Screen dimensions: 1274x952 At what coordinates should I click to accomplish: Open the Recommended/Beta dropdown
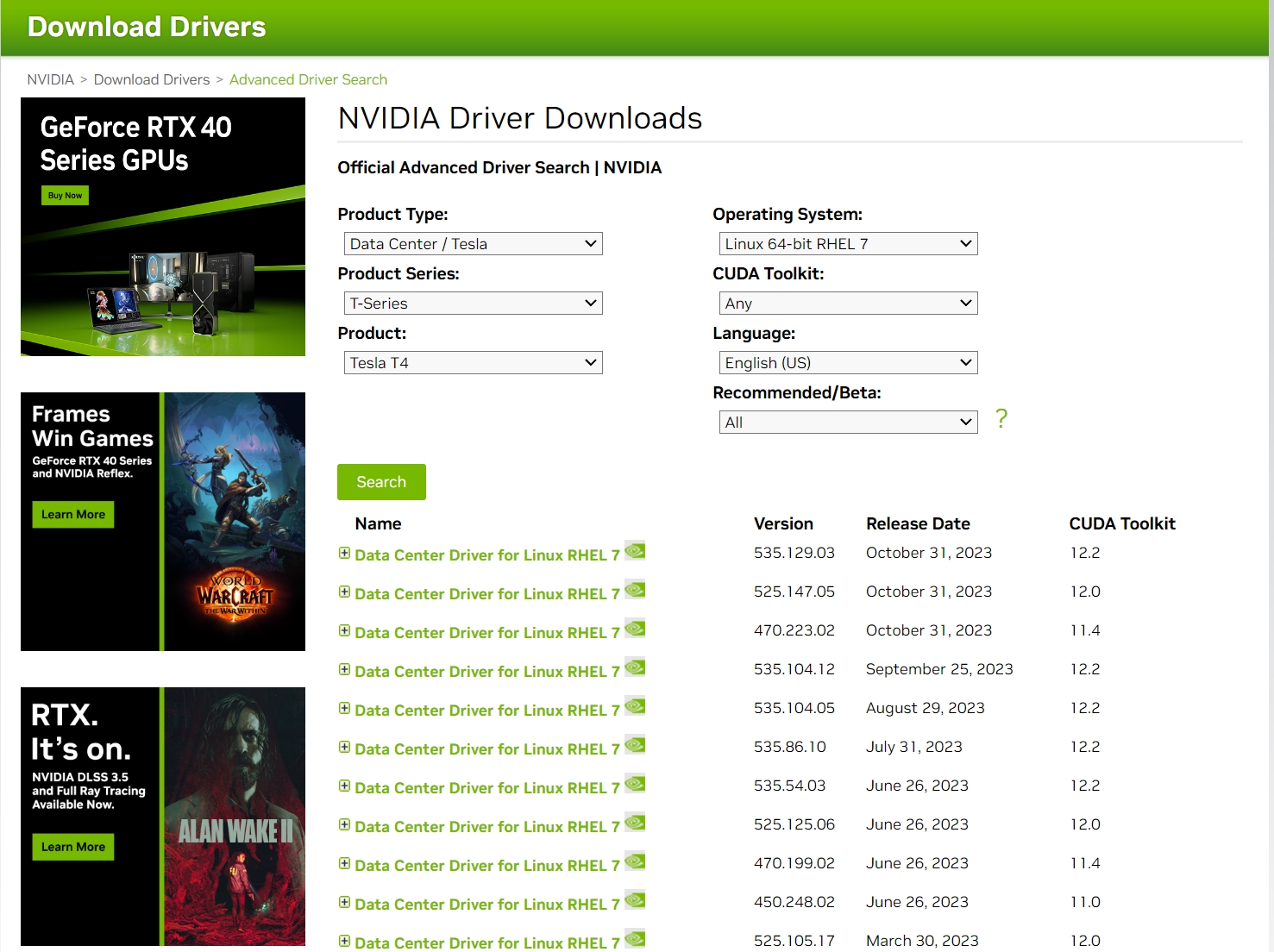(848, 423)
